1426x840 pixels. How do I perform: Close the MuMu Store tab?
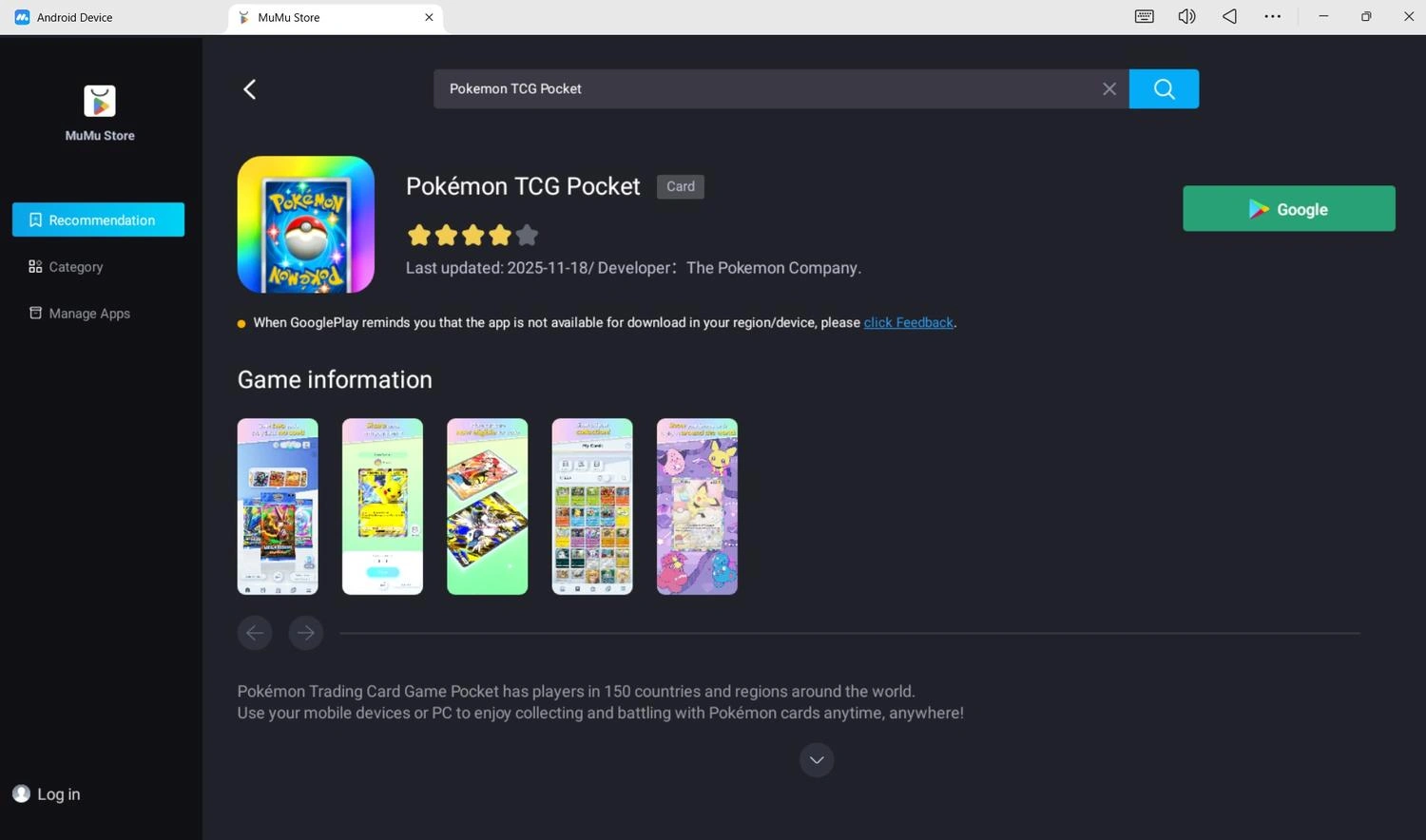tap(429, 17)
